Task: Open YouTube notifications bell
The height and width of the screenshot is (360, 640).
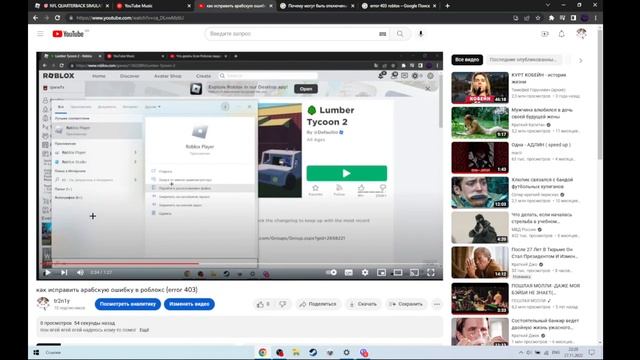Action: click(x=562, y=34)
